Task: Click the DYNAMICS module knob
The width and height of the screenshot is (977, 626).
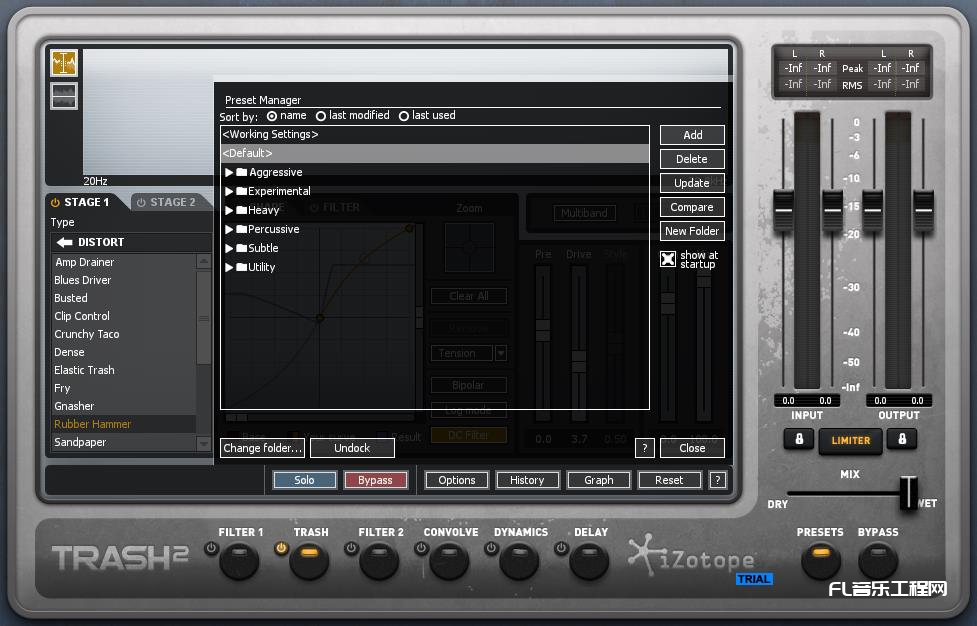Action: click(517, 563)
